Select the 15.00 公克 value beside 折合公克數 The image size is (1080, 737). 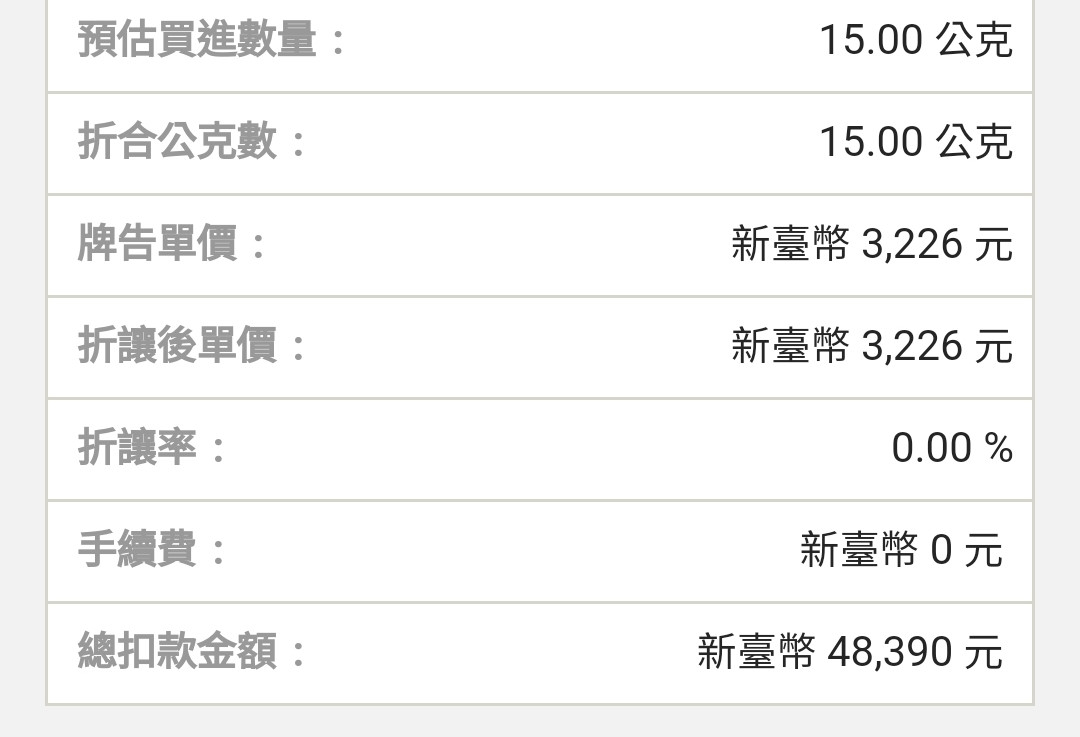[915, 142]
